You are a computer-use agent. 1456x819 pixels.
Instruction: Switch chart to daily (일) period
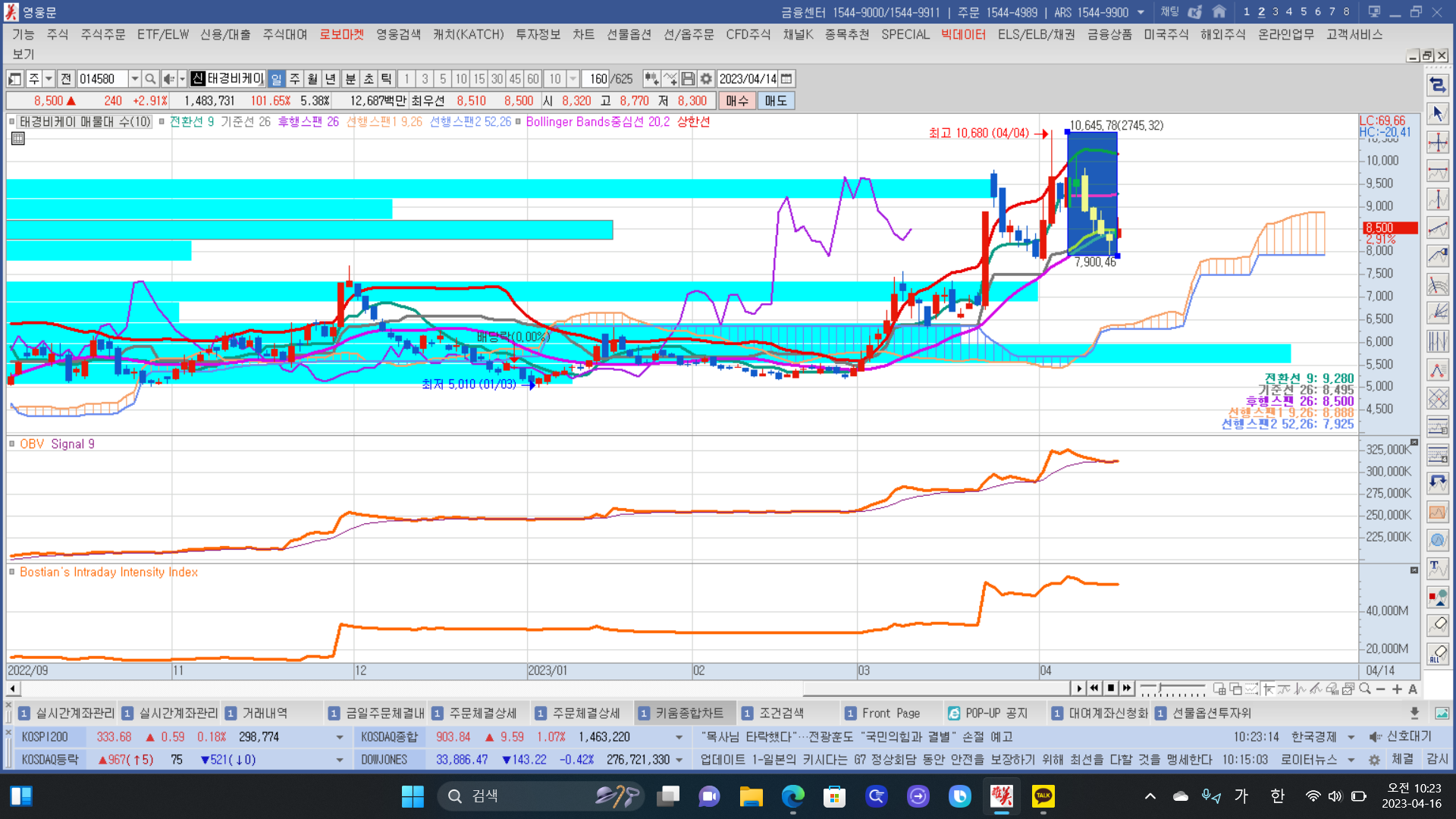click(x=276, y=79)
